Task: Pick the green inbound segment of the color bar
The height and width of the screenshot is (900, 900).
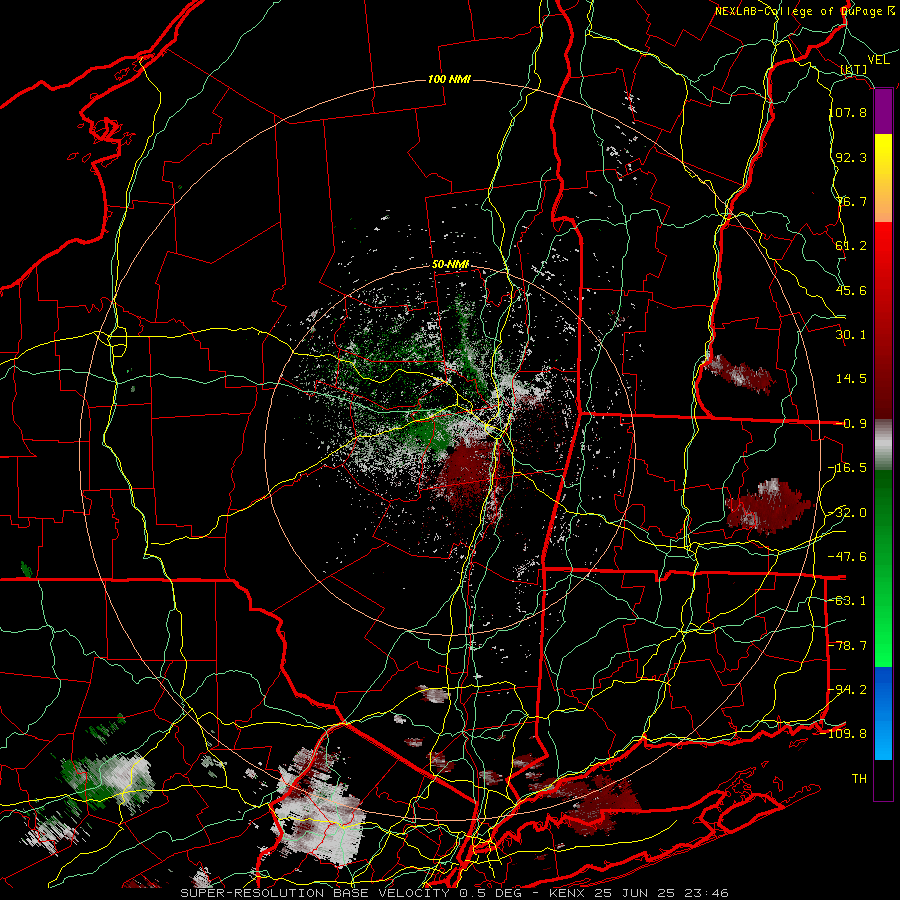Action: [883, 568]
